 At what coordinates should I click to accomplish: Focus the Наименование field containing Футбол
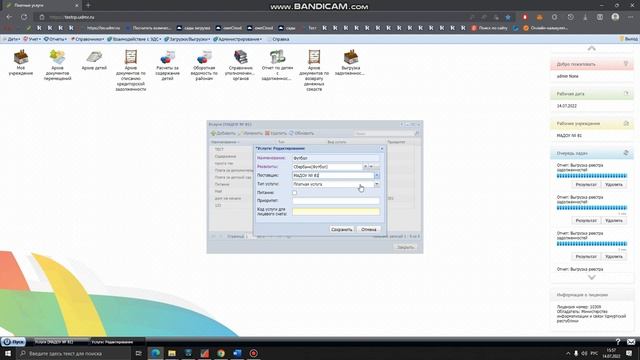(x=336, y=158)
